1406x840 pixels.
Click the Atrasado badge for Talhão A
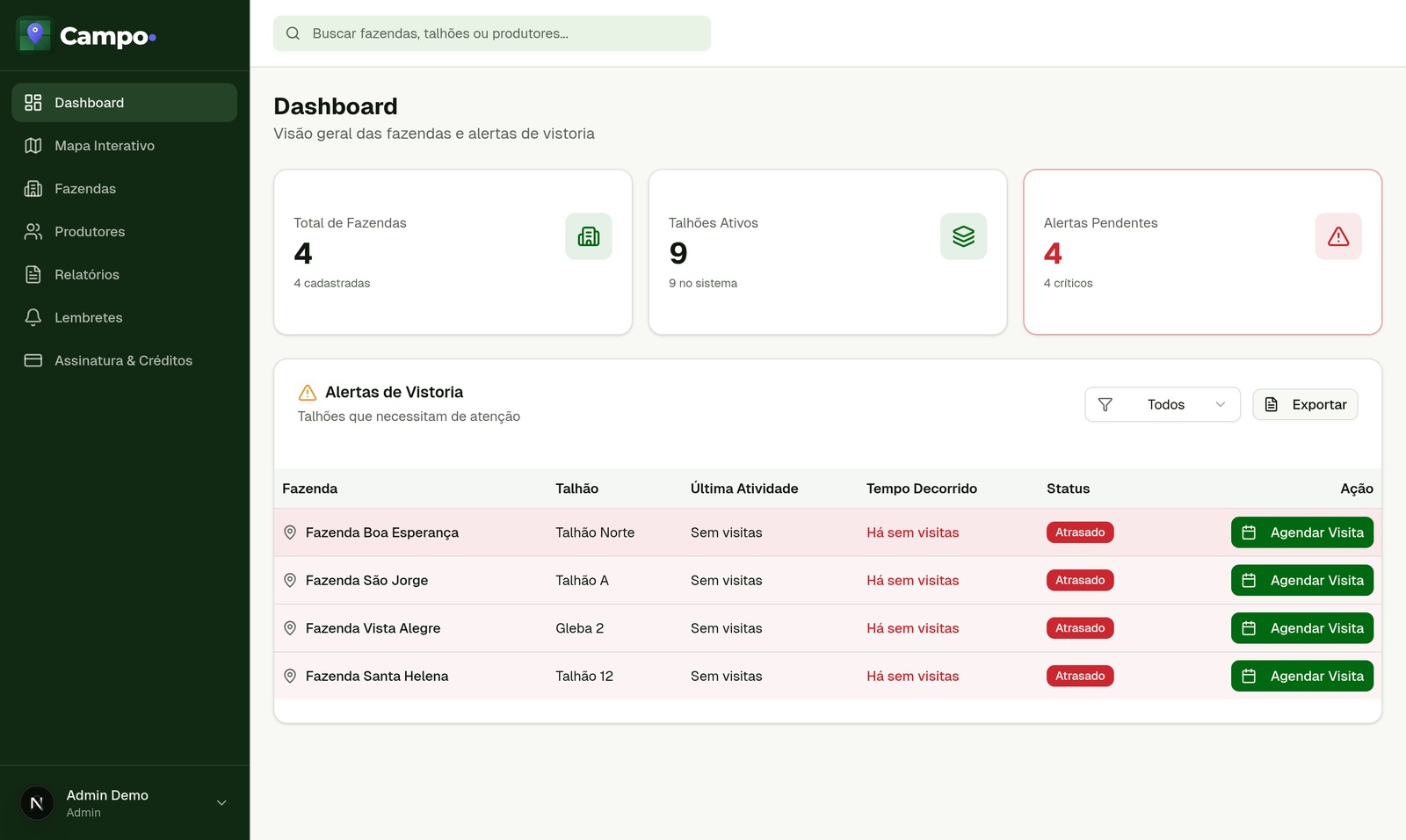[1080, 581]
